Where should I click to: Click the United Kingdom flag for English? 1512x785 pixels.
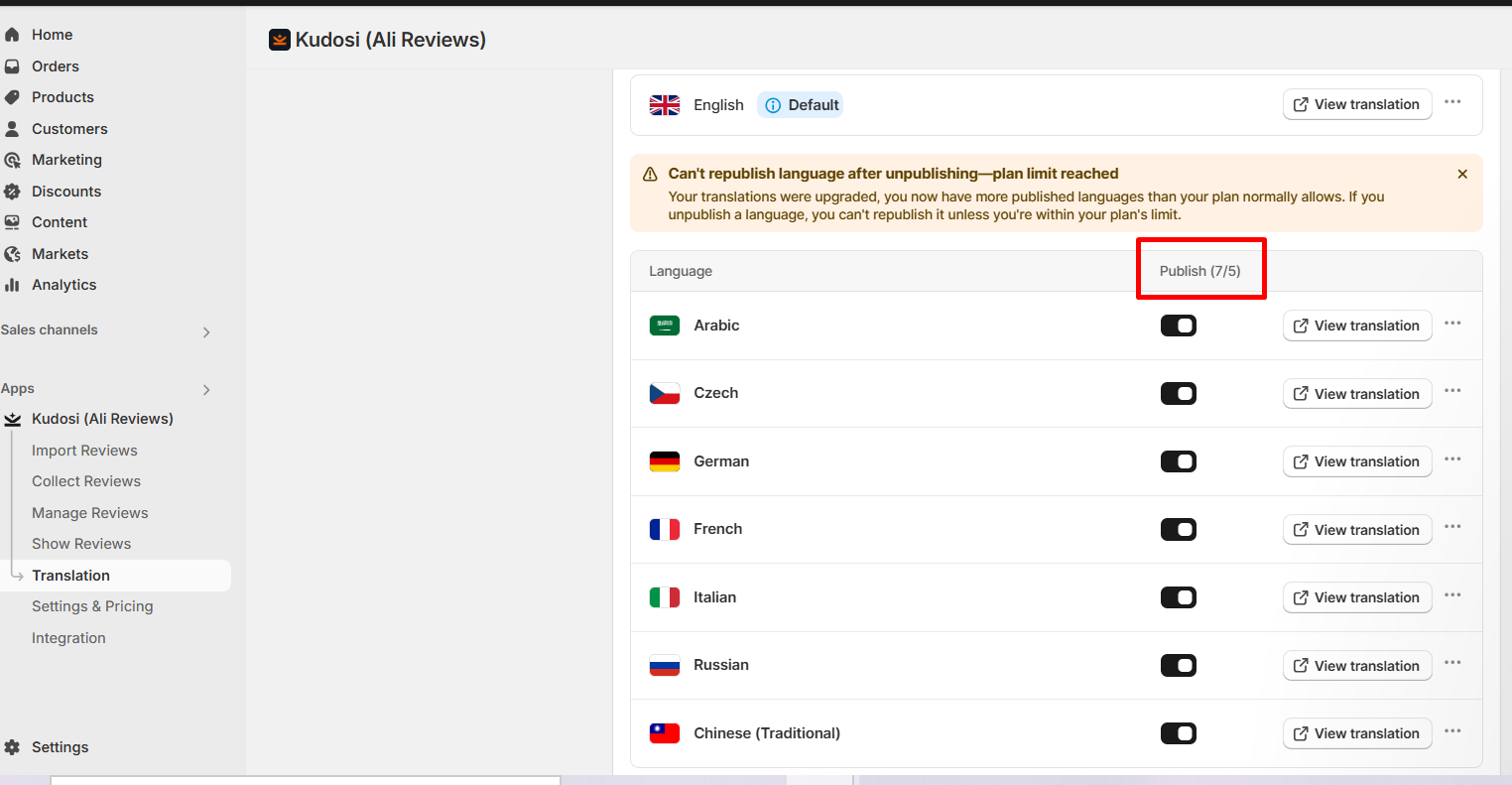pos(665,105)
